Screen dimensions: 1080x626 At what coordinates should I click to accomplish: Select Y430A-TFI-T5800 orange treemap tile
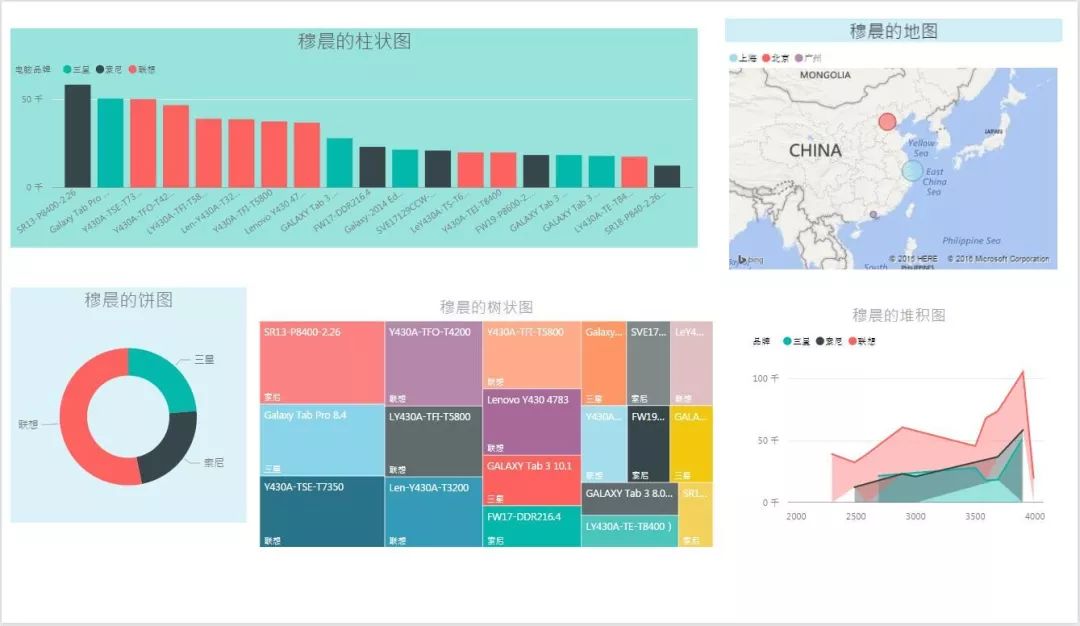tap(532, 354)
